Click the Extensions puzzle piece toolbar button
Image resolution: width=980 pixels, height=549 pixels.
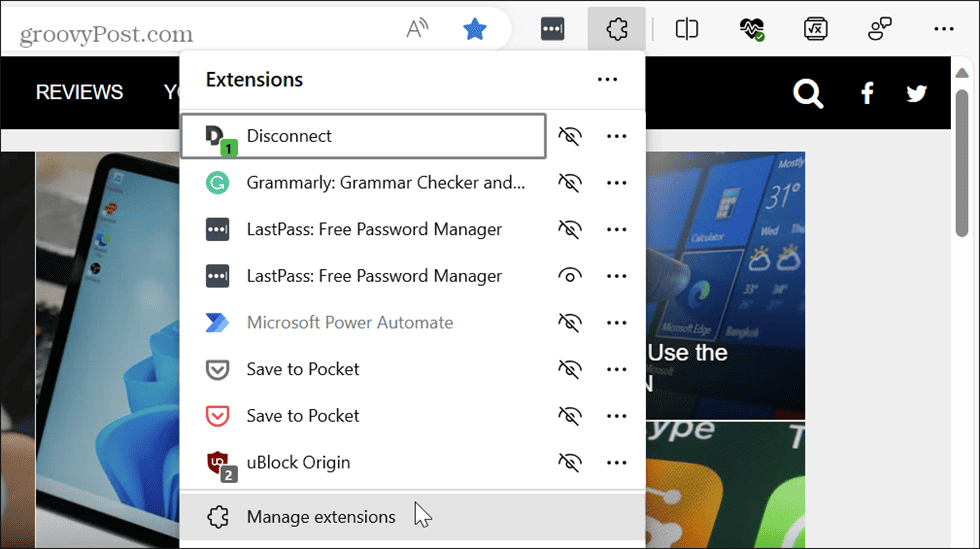617,29
